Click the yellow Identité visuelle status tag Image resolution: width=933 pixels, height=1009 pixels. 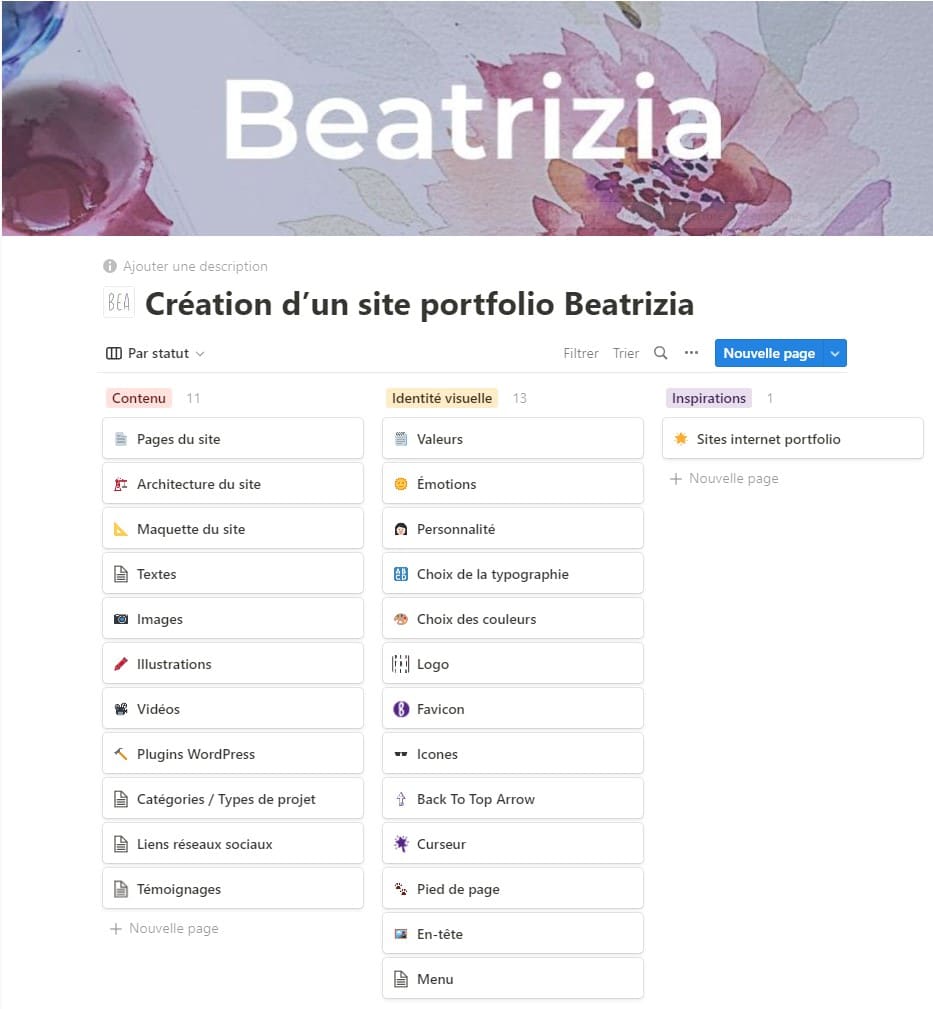pyautogui.click(x=440, y=397)
